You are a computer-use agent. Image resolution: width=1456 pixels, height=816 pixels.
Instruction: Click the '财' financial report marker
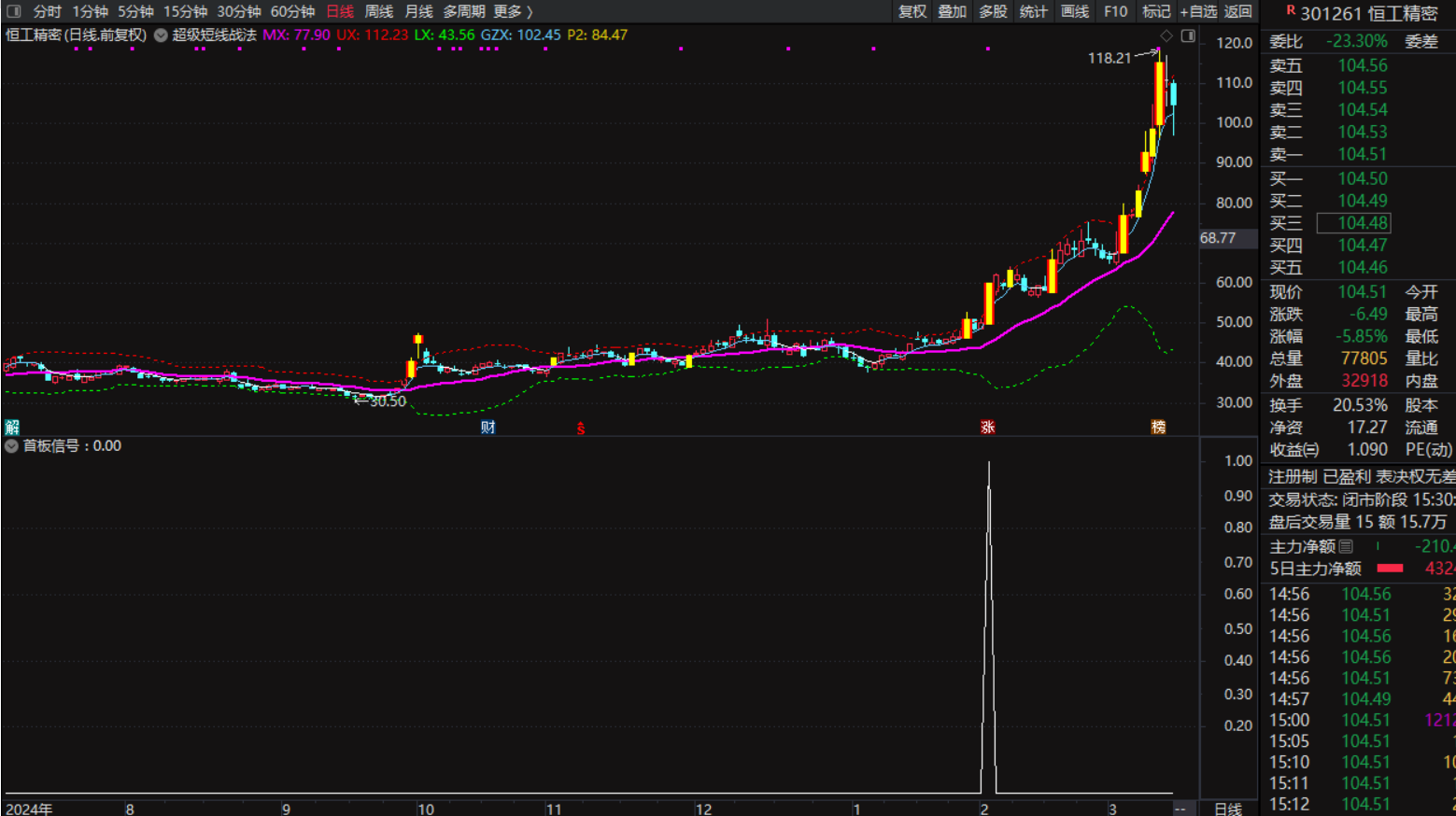pos(488,427)
